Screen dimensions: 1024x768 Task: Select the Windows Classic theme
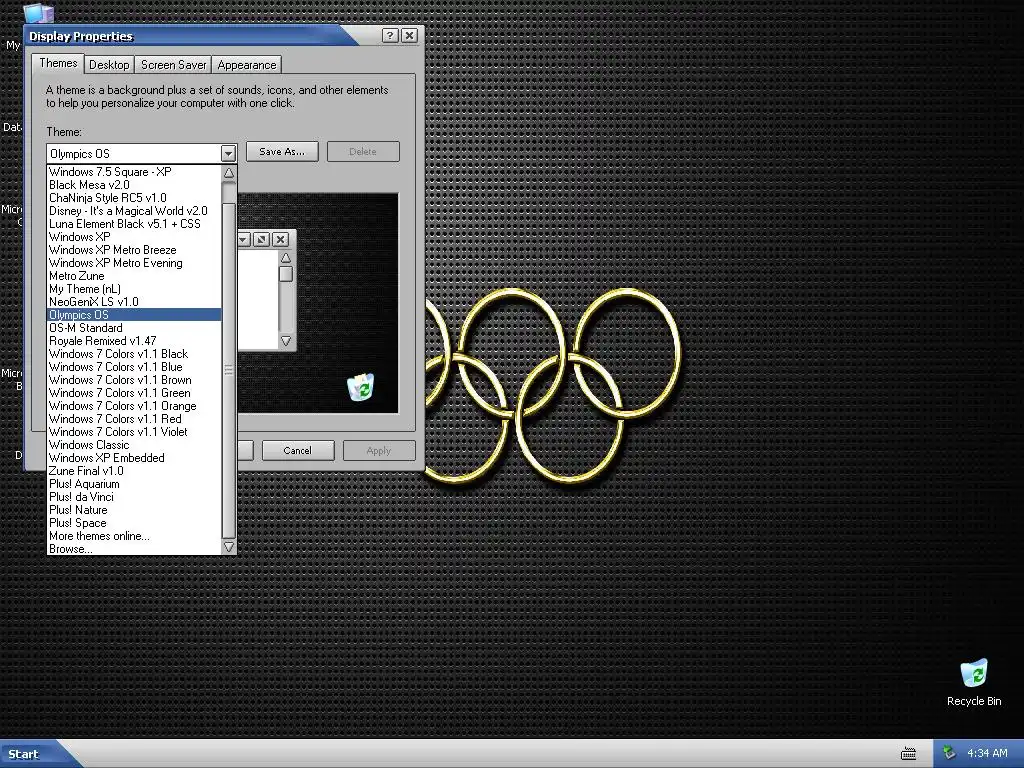[134, 445]
